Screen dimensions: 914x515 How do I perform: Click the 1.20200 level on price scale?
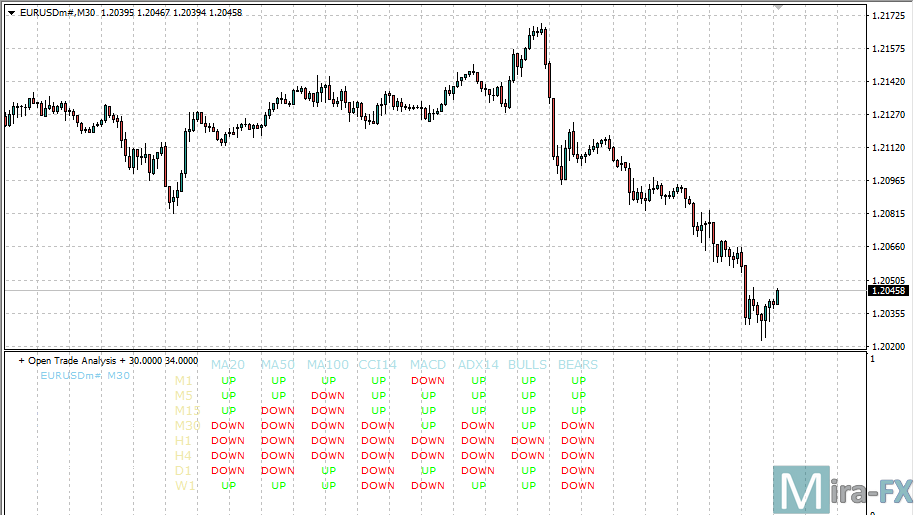(888, 346)
